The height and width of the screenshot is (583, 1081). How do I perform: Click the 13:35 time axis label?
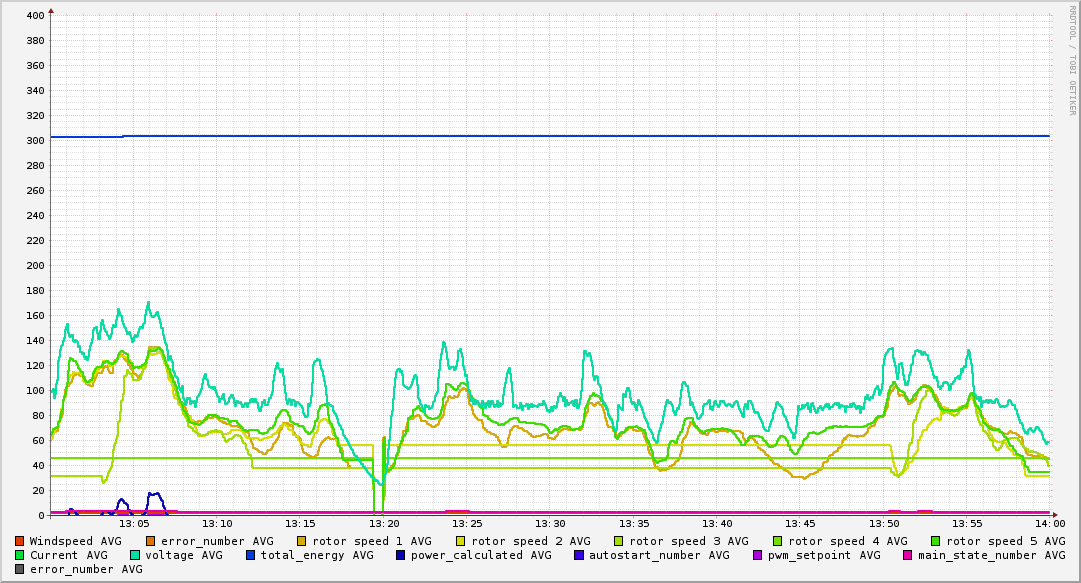(x=634, y=524)
